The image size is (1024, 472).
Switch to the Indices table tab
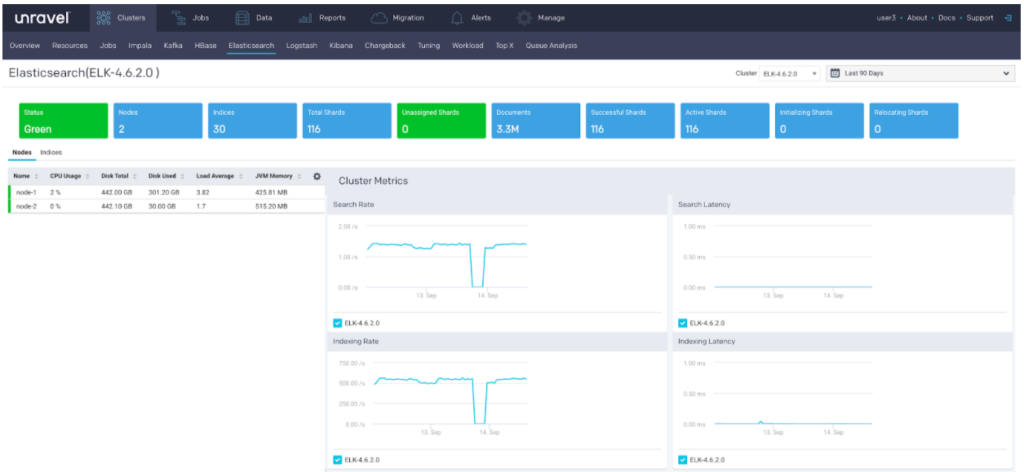pyautogui.click(x=52, y=152)
